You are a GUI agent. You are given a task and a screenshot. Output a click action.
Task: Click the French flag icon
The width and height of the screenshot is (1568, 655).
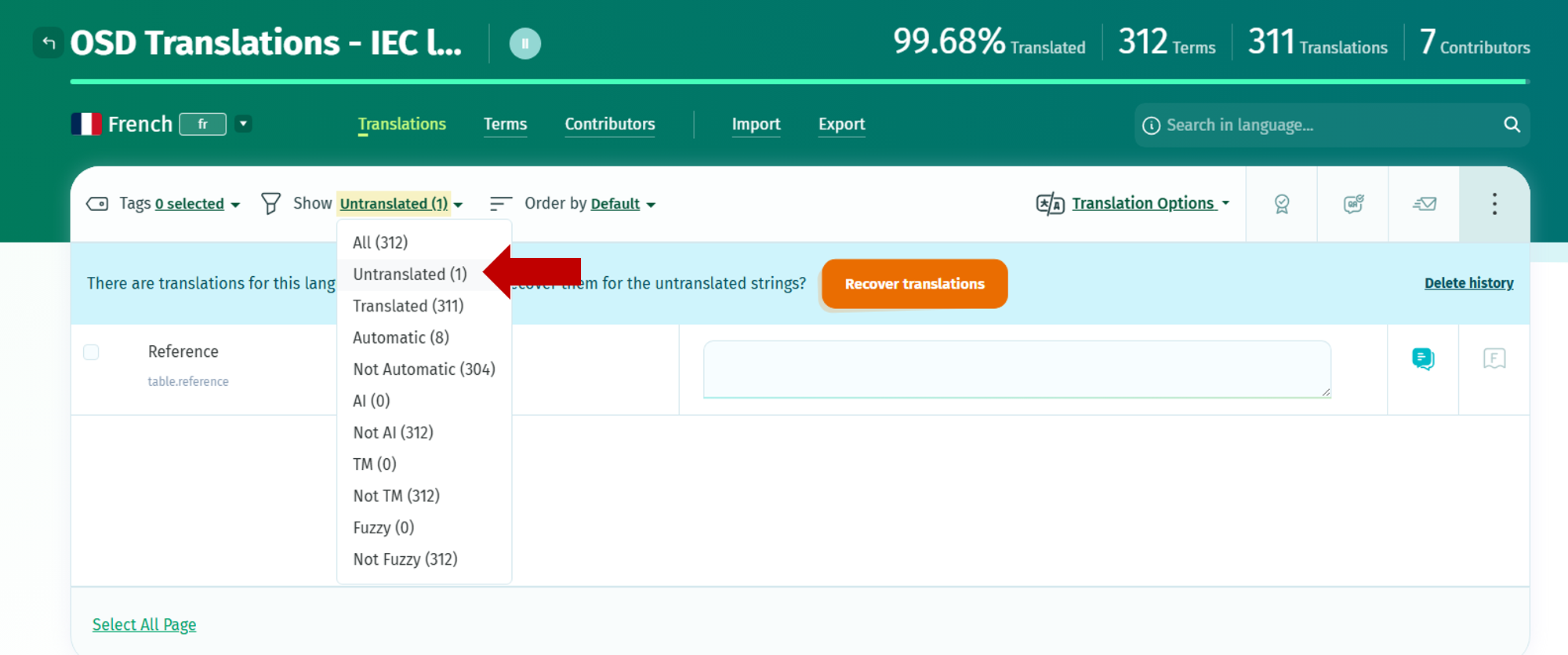(x=86, y=124)
